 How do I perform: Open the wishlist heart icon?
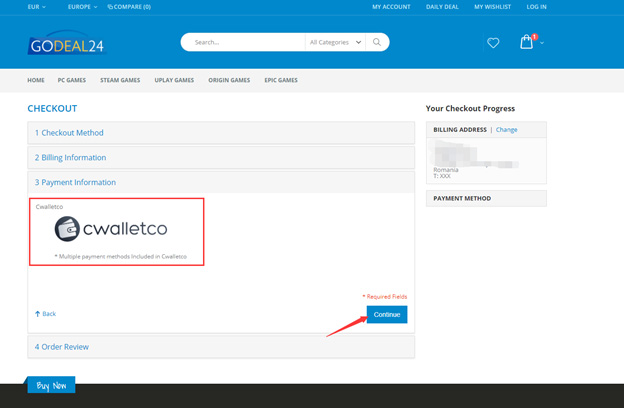[493, 43]
